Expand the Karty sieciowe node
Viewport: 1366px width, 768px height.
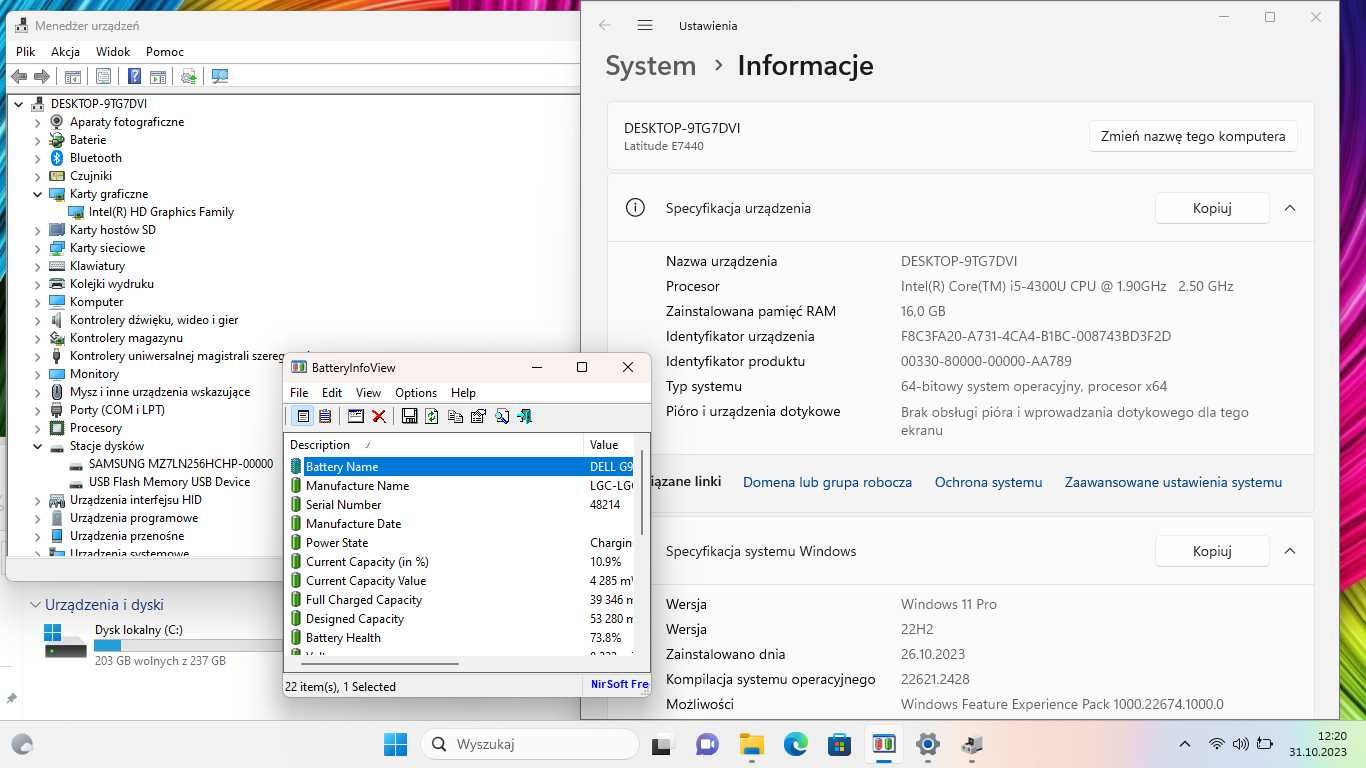tap(38, 248)
